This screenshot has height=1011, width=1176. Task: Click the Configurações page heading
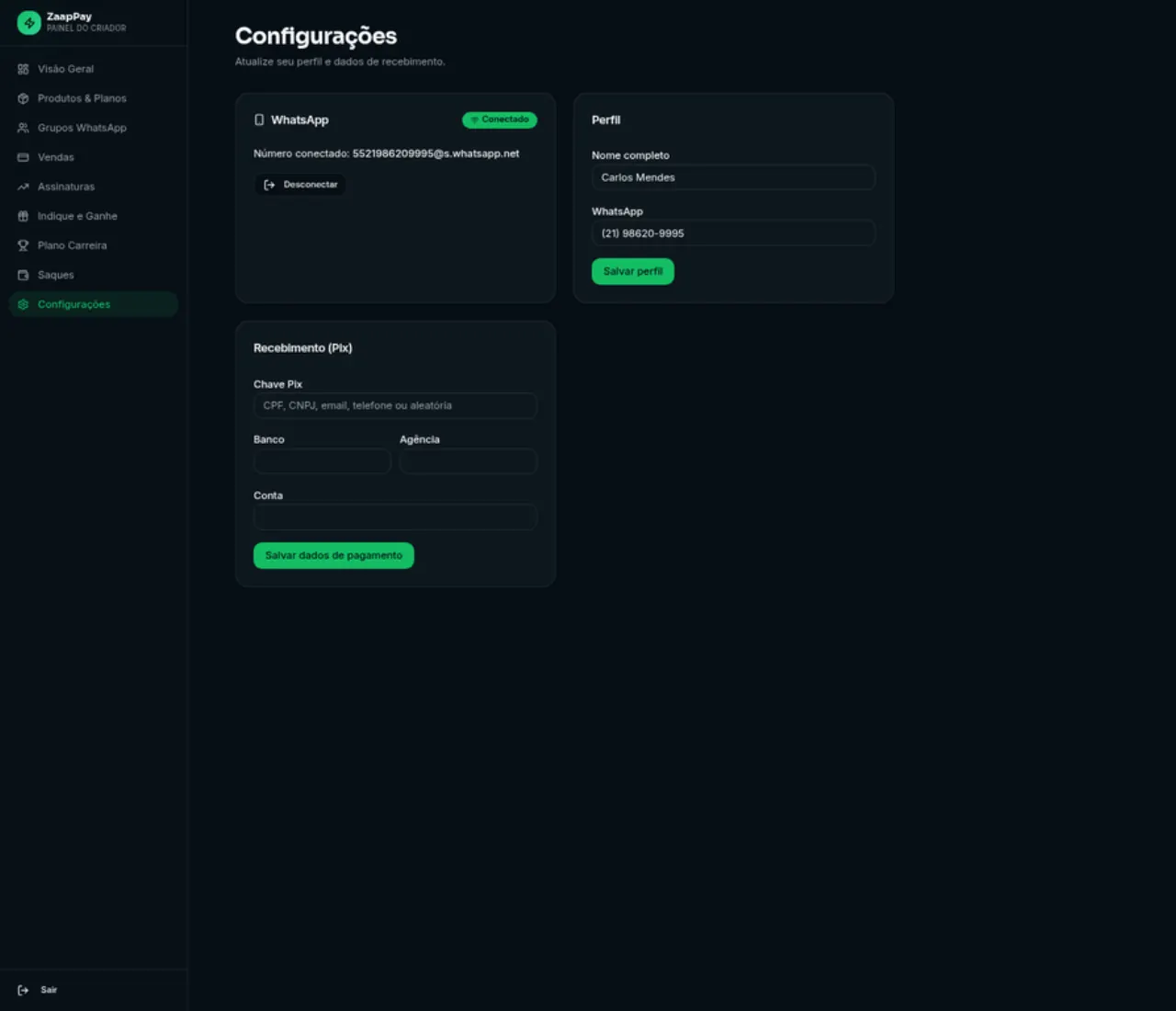(316, 36)
